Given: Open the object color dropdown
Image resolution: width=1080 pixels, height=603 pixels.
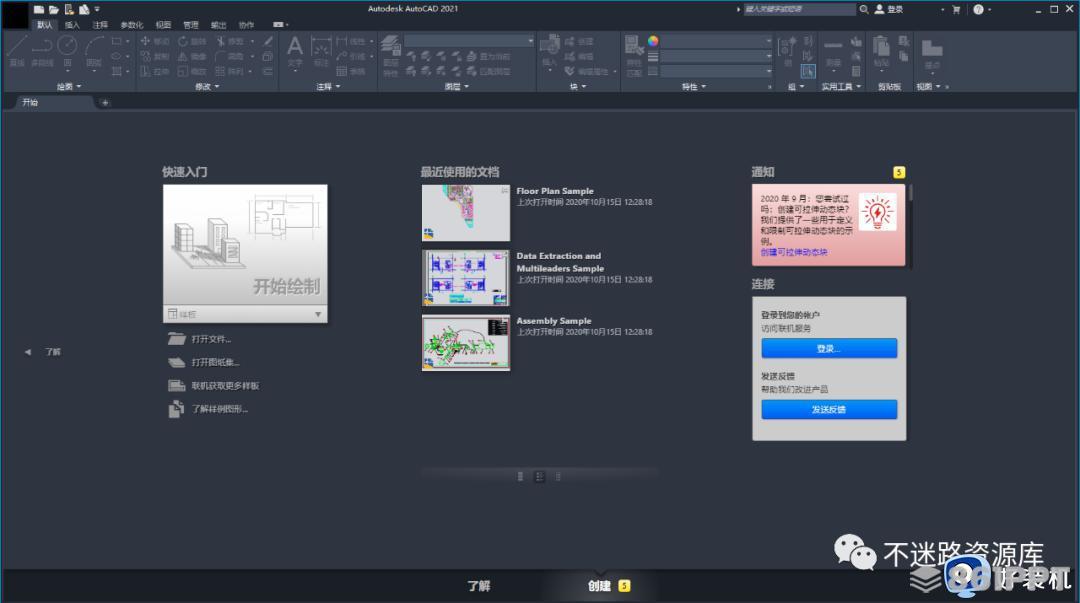Looking at the screenshot, I should point(716,41).
